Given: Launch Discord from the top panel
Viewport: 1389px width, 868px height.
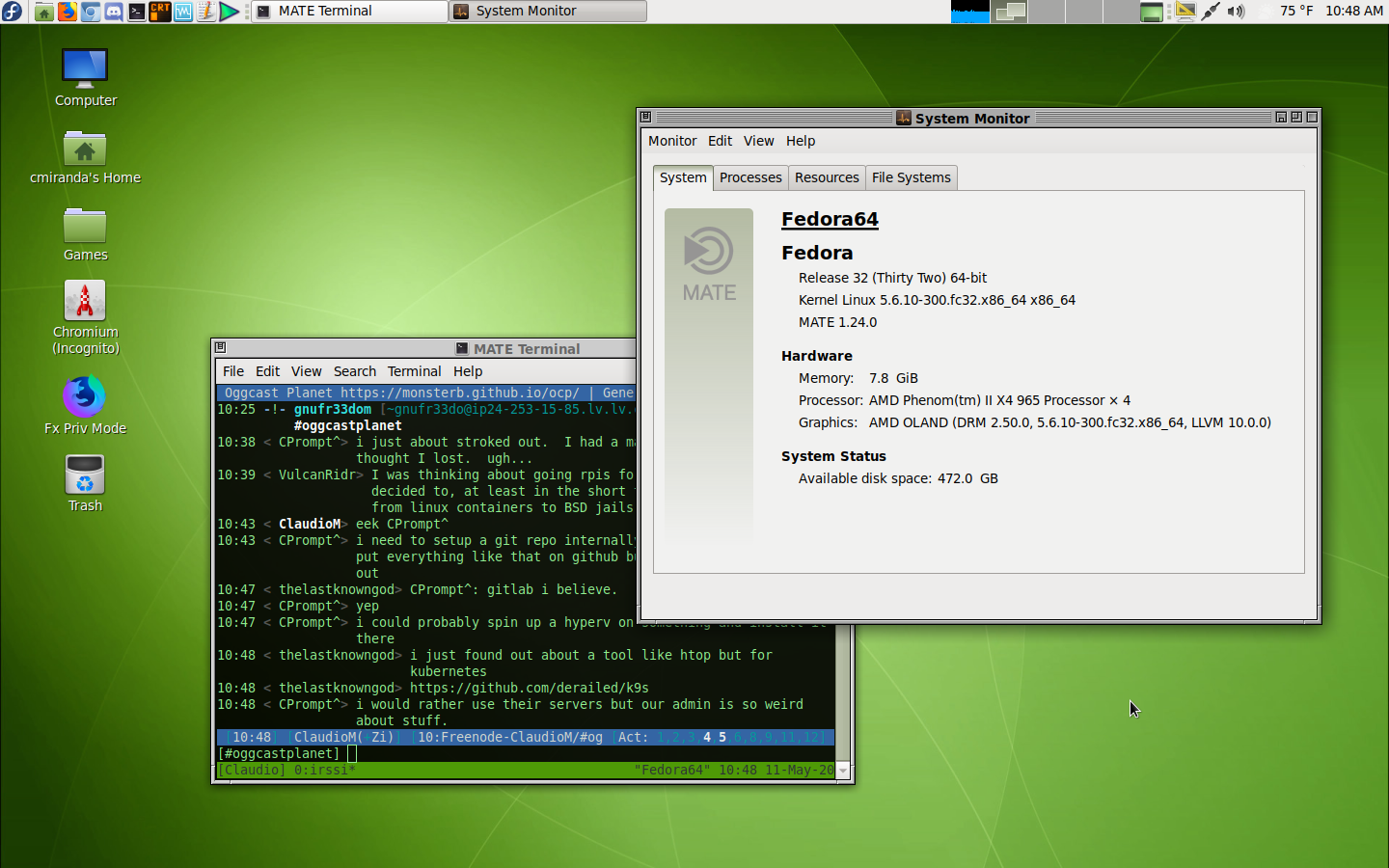Looking at the screenshot, I should coord(114,12).
